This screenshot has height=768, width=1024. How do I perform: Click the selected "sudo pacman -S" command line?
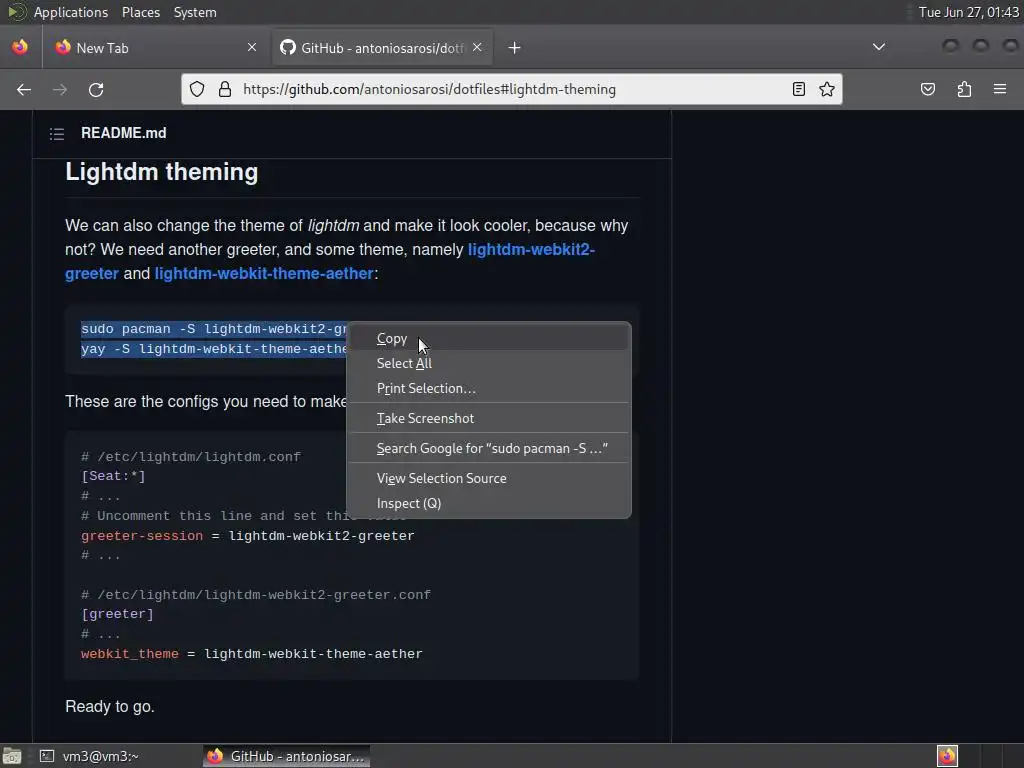coord(214,328)
